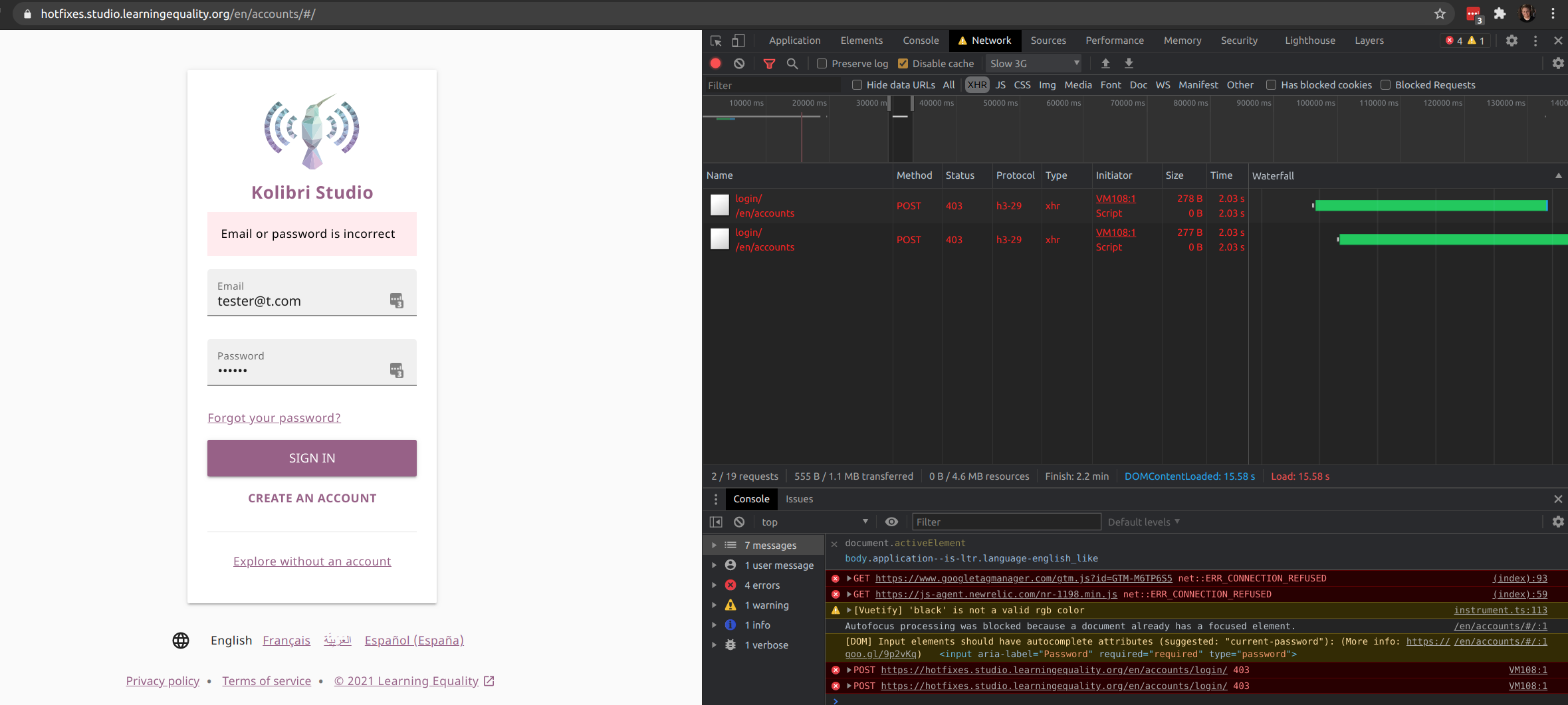Click the error count badge in DevTools
The image size is (1568, 705).
tap(1454, 41)
